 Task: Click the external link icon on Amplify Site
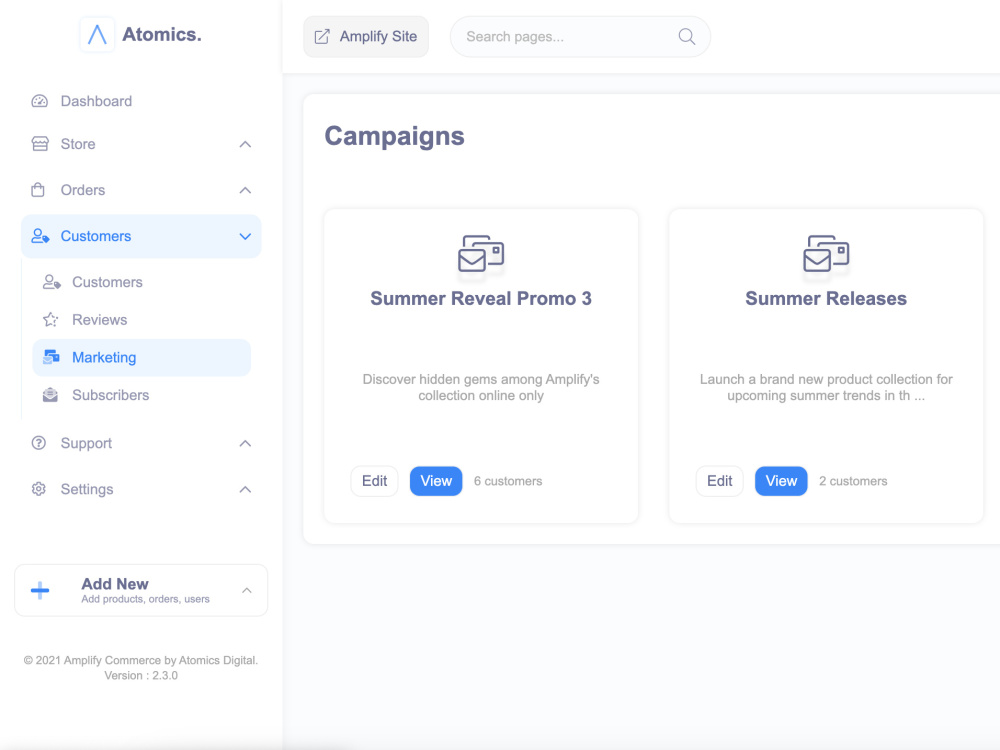coord(322,36)
